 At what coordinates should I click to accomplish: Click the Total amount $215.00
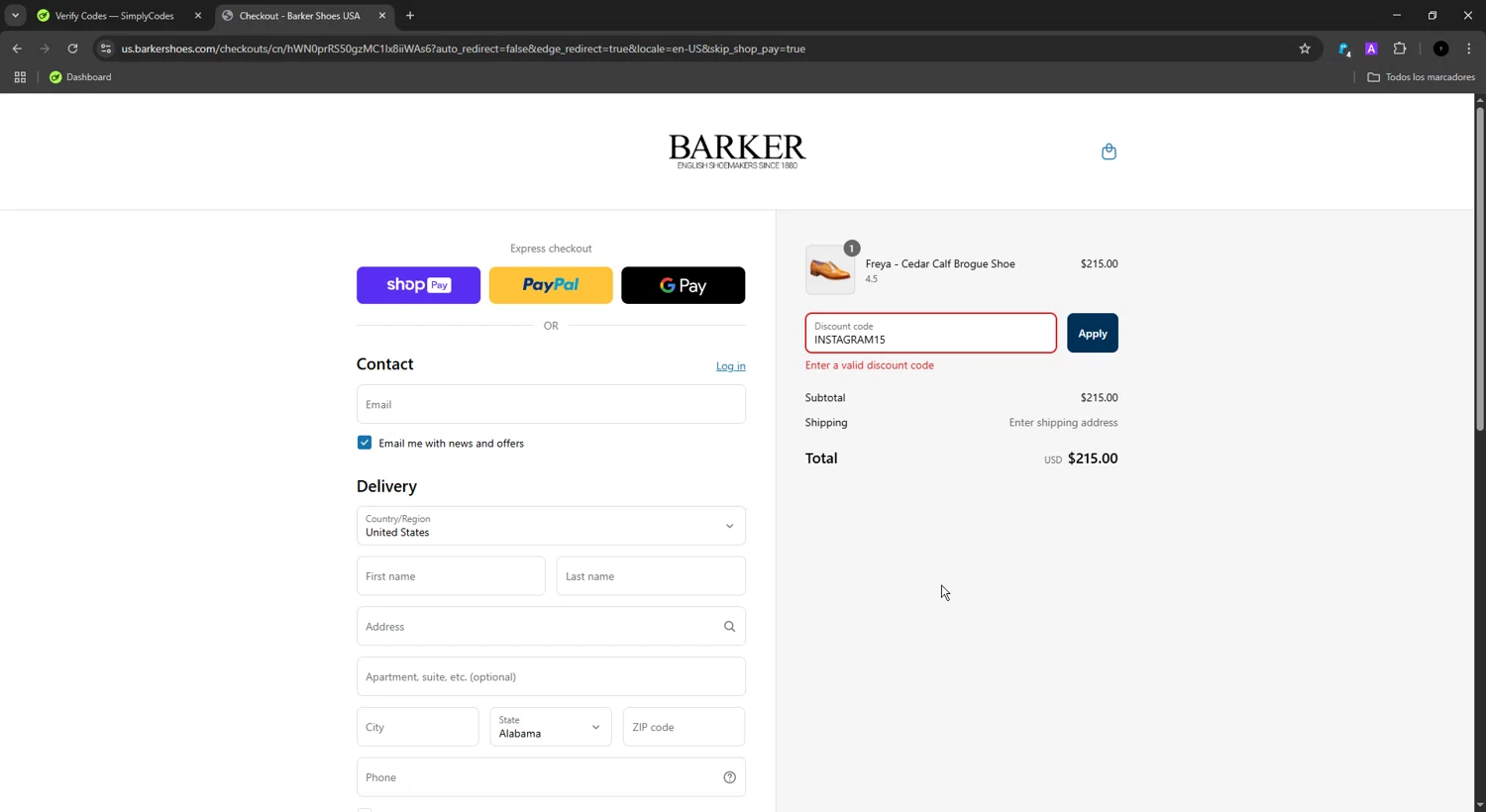(1093, 458)
